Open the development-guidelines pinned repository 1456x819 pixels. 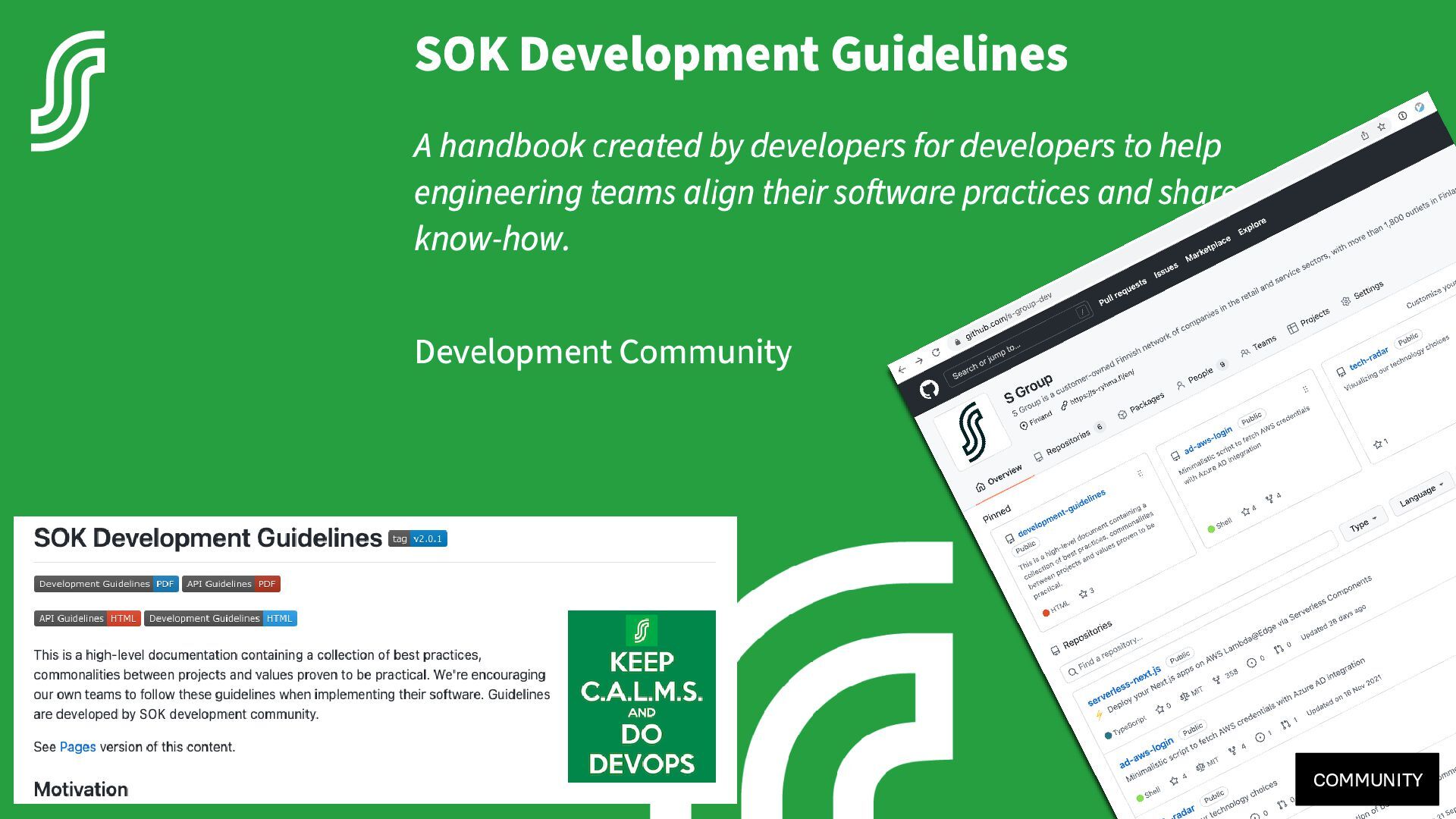(1062, 514)
